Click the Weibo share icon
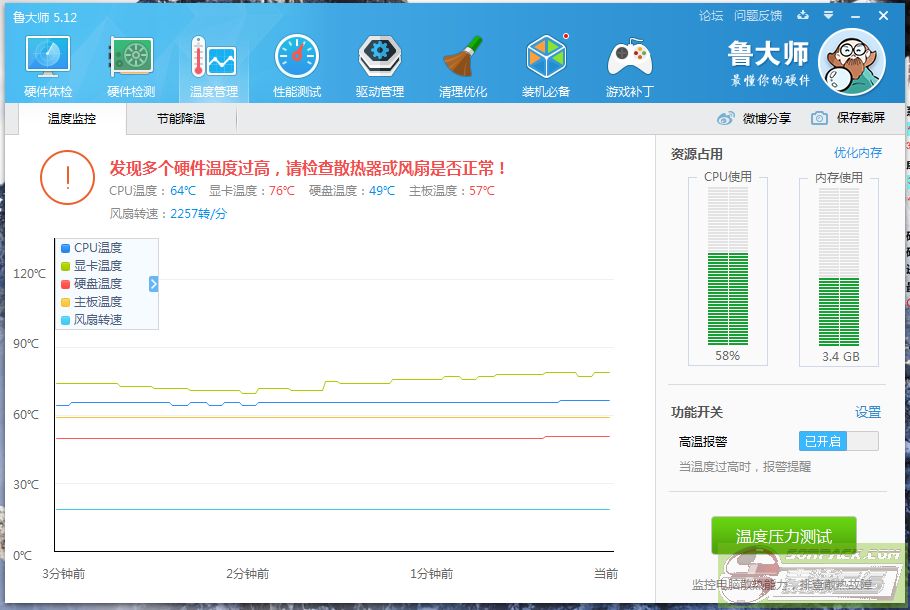Viewport: 910px width, 610px height. point(725,118)
